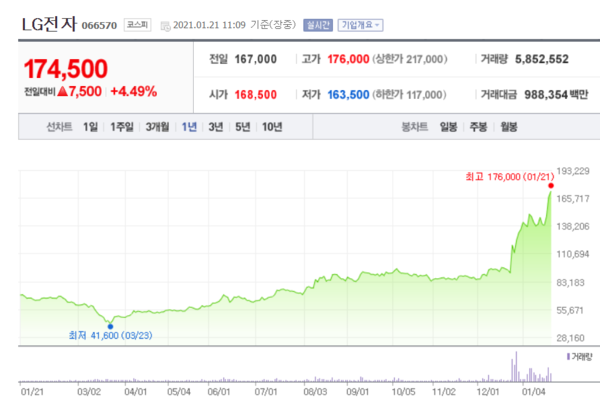Click the tallest volume bar in December
600x408 pixels.
tap(516, 366)
